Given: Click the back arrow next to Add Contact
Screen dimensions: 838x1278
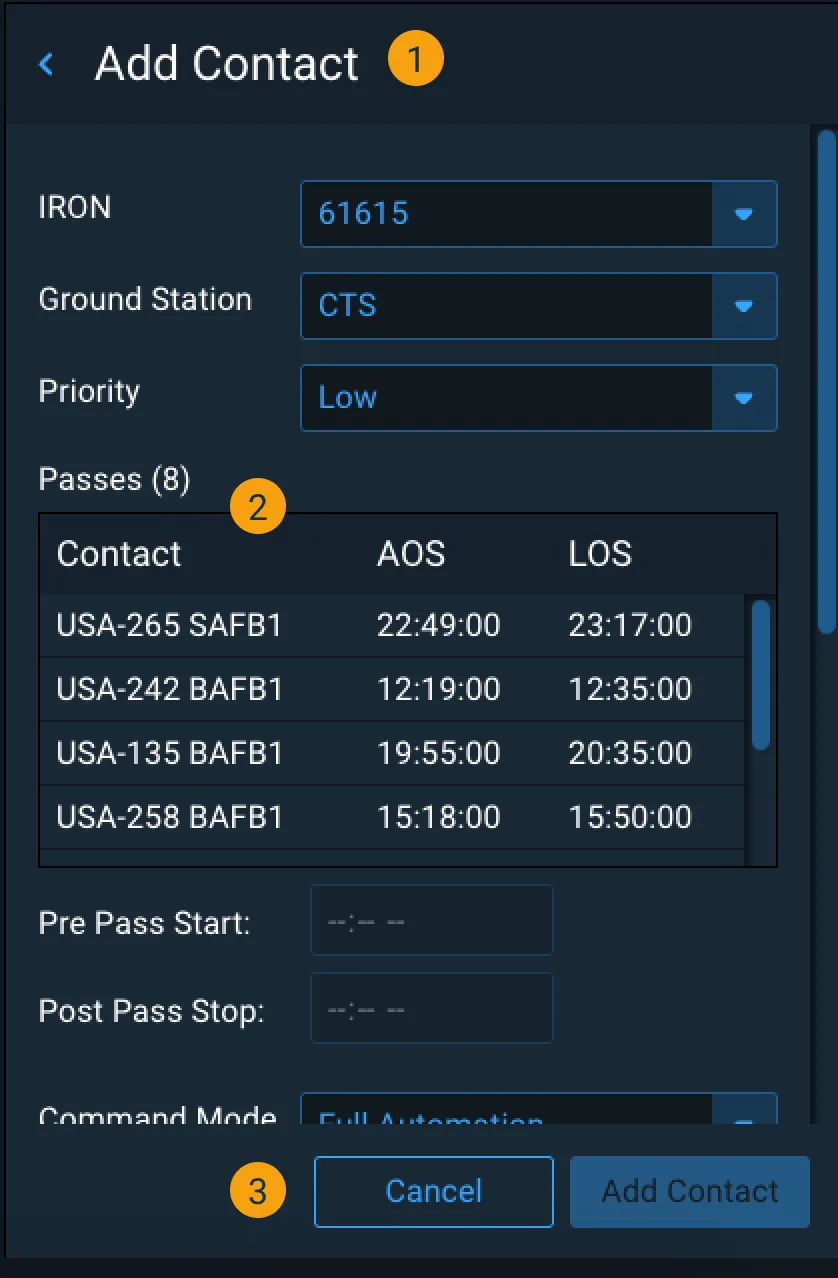Looking at the screenshot, I should point(45,63).
